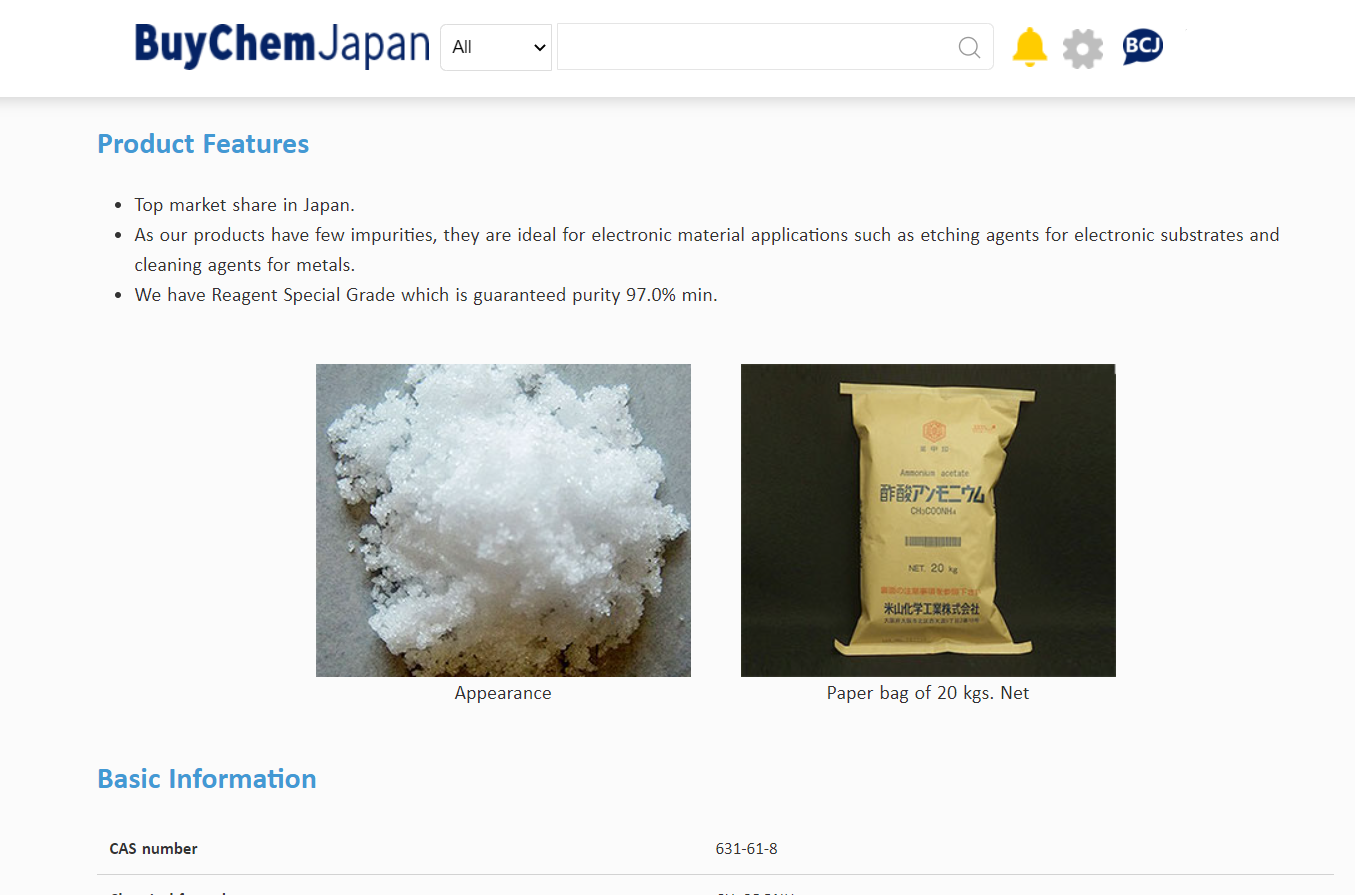The image size is (1355, 895).
Task: Click the CAS value 631-61-8
Action: pyautogui.click(x=746, y=849)
